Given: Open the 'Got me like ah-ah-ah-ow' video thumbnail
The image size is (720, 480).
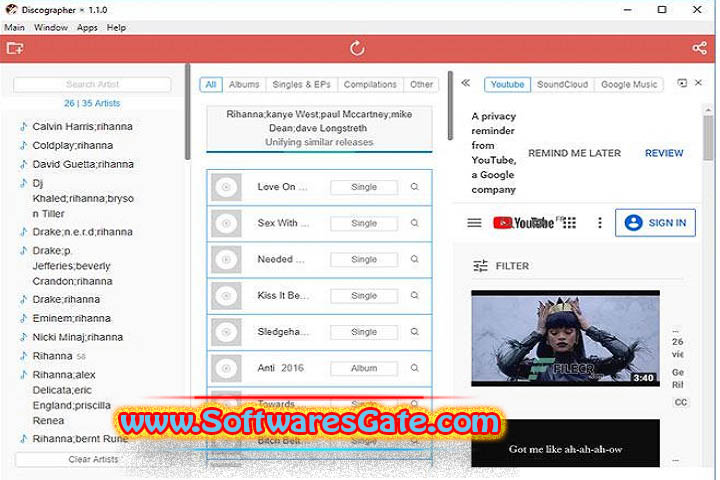Looking at the screenshot, I should (x=565, y=443).
